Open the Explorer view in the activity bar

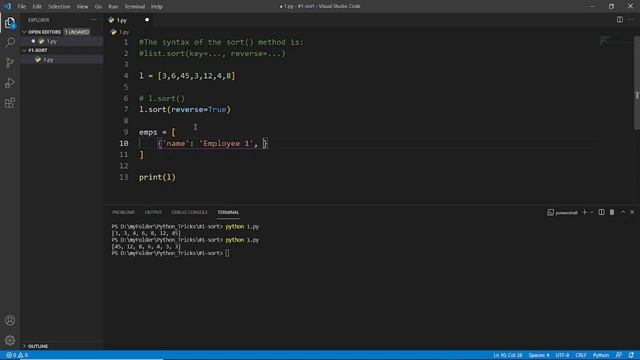(x=10, y=23)
